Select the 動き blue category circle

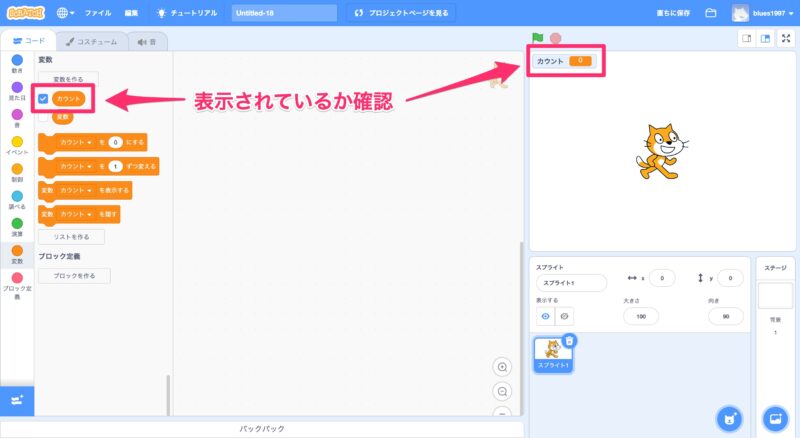17,60
